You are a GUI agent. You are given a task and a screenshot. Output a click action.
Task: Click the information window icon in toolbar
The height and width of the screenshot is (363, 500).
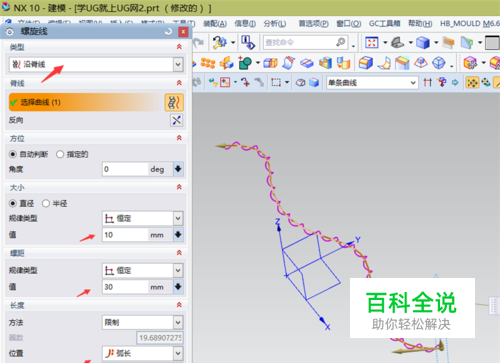[248, 43]
